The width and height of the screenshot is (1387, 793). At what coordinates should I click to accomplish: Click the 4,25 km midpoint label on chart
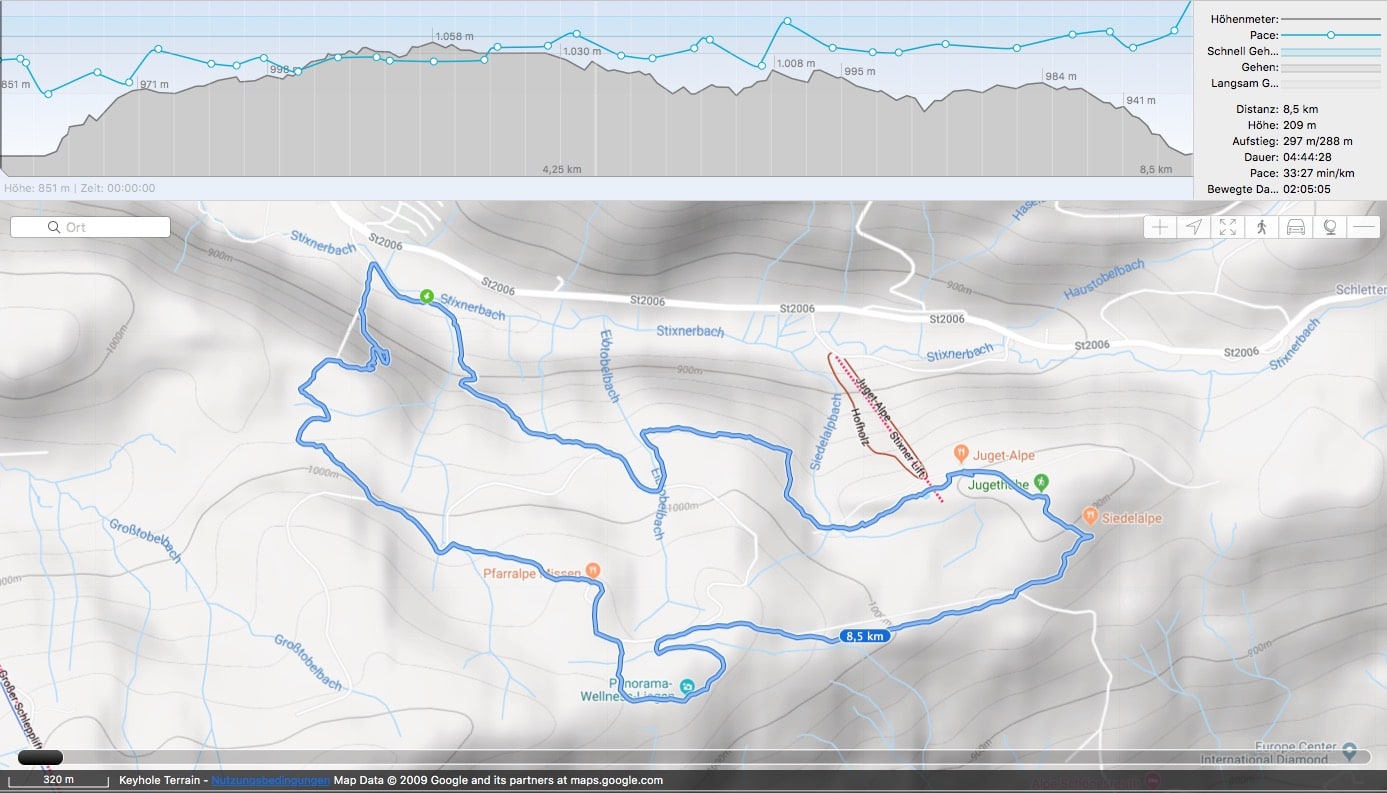point(562,169)
